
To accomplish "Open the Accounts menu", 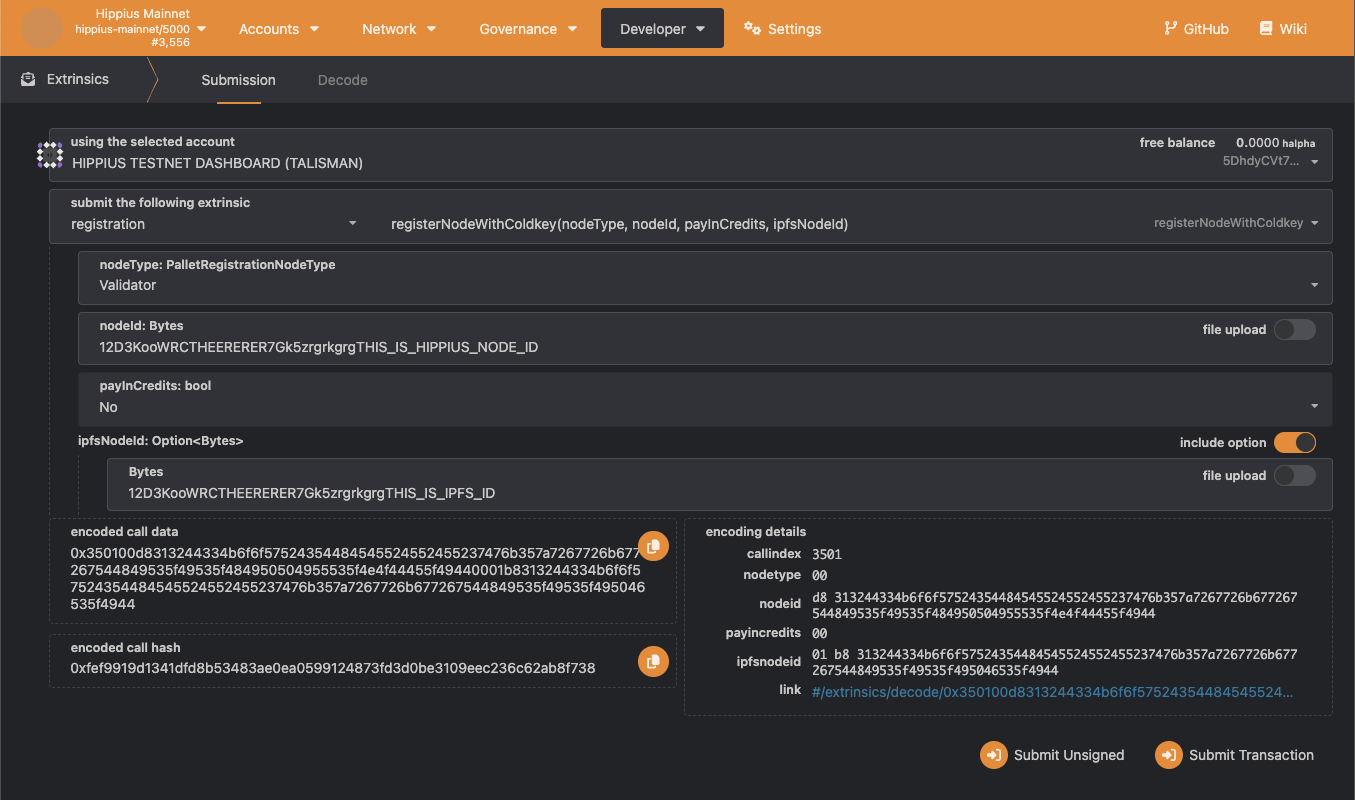I will coord(279,29).
